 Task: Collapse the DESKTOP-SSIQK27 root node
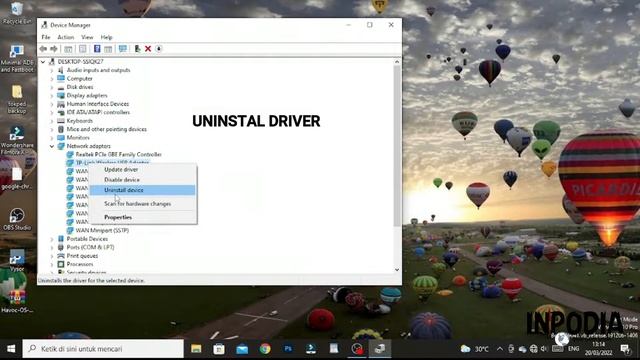click(x=43, y=62)
